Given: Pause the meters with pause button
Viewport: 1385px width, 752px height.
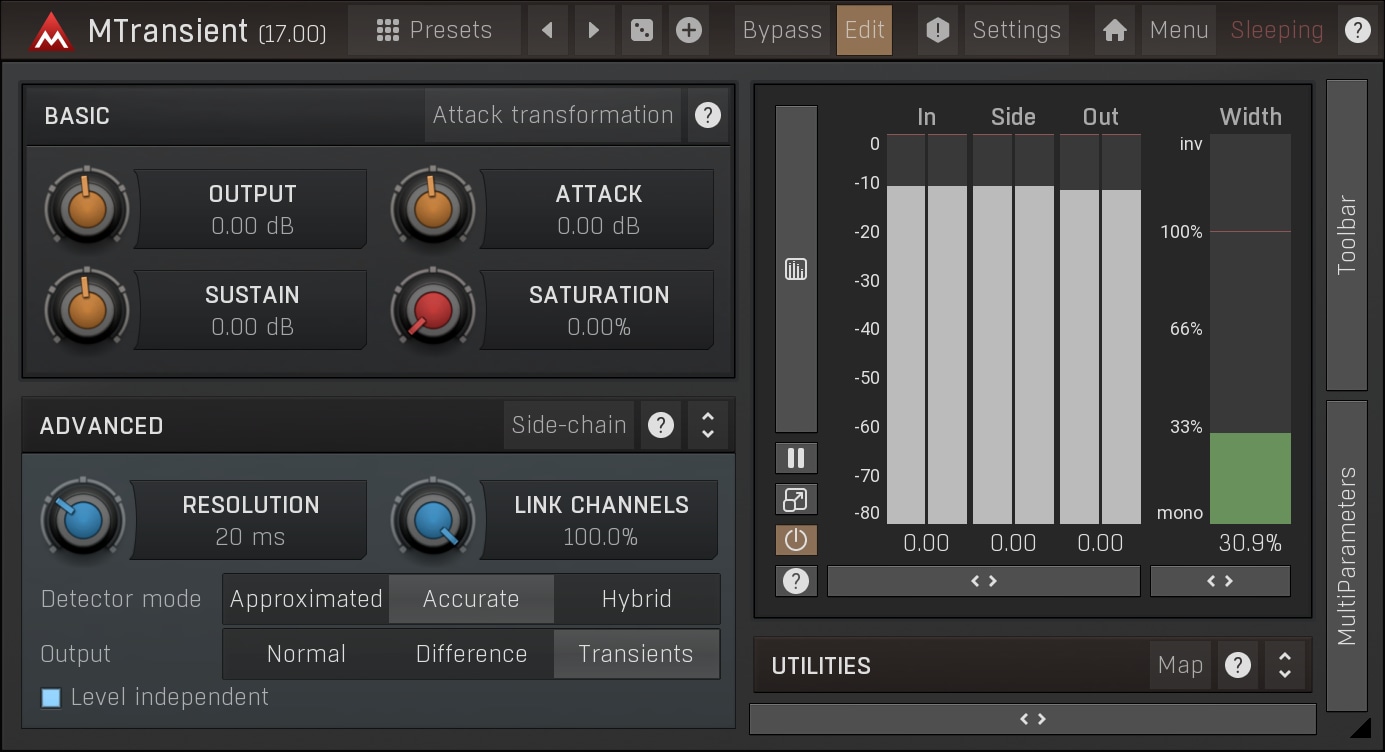Looking at the screenshot, I should pyautogui.click(x=796, y=458).
